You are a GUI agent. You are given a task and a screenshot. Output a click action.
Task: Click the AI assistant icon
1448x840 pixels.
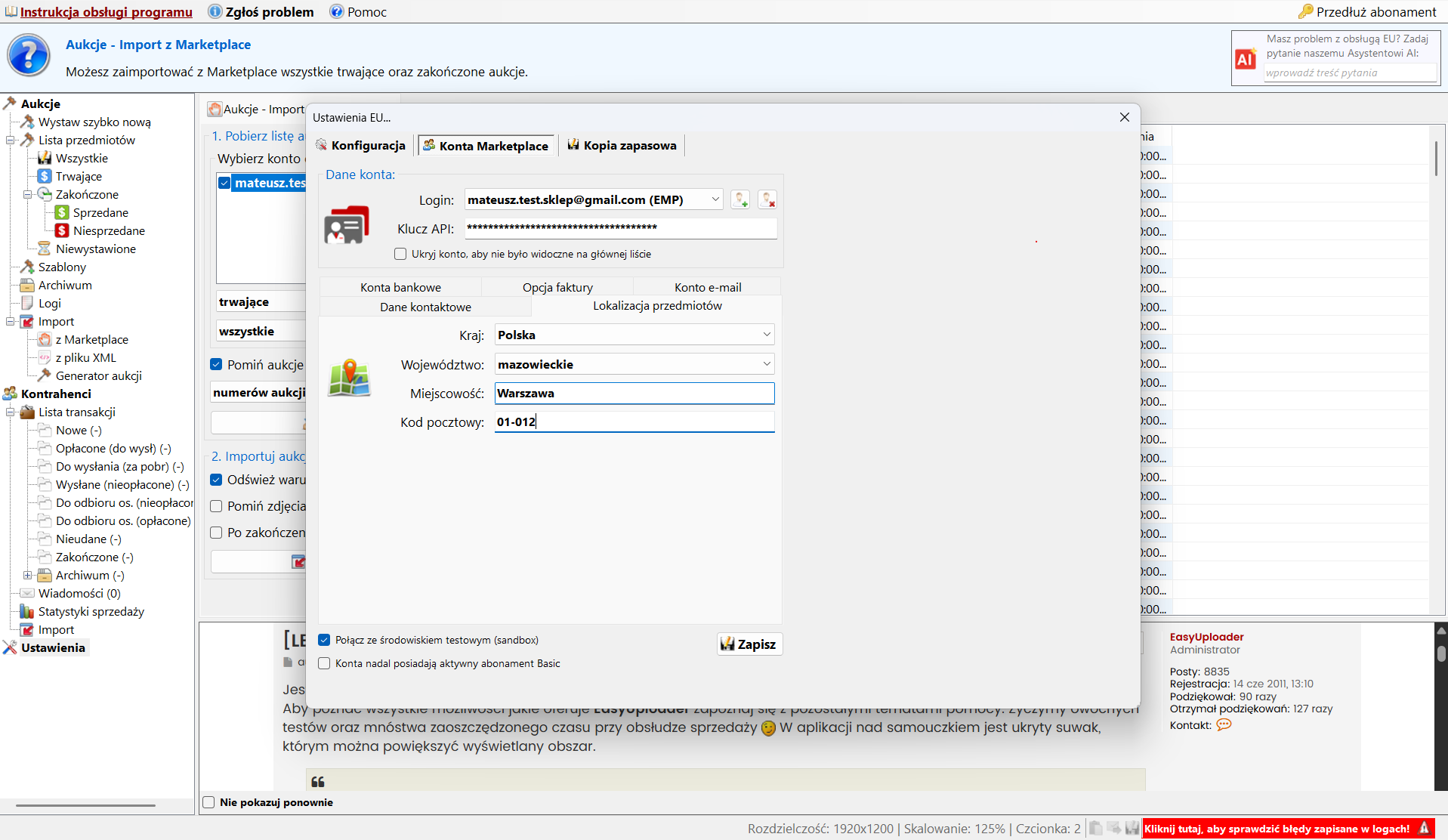1245,59
